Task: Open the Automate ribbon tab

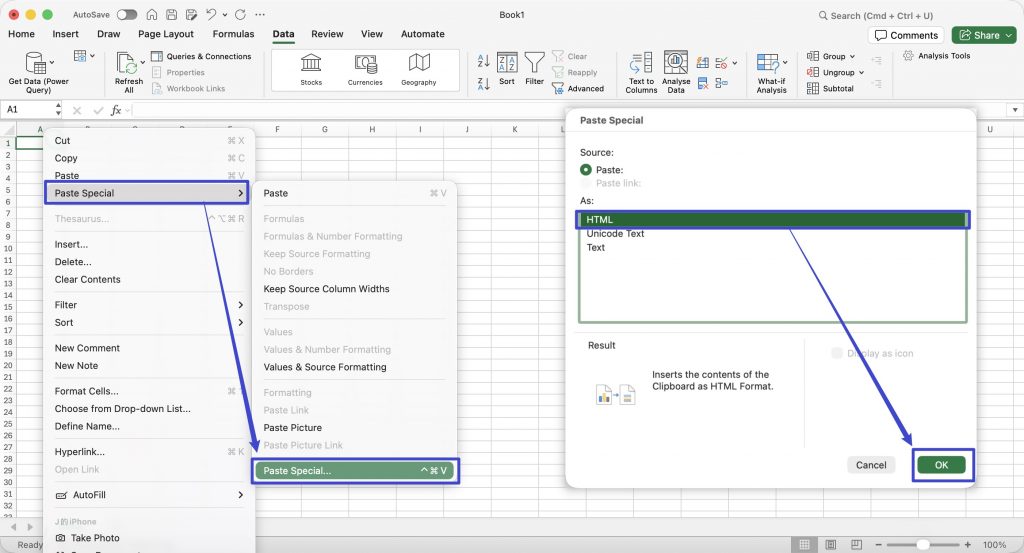Action: (423, 34)
